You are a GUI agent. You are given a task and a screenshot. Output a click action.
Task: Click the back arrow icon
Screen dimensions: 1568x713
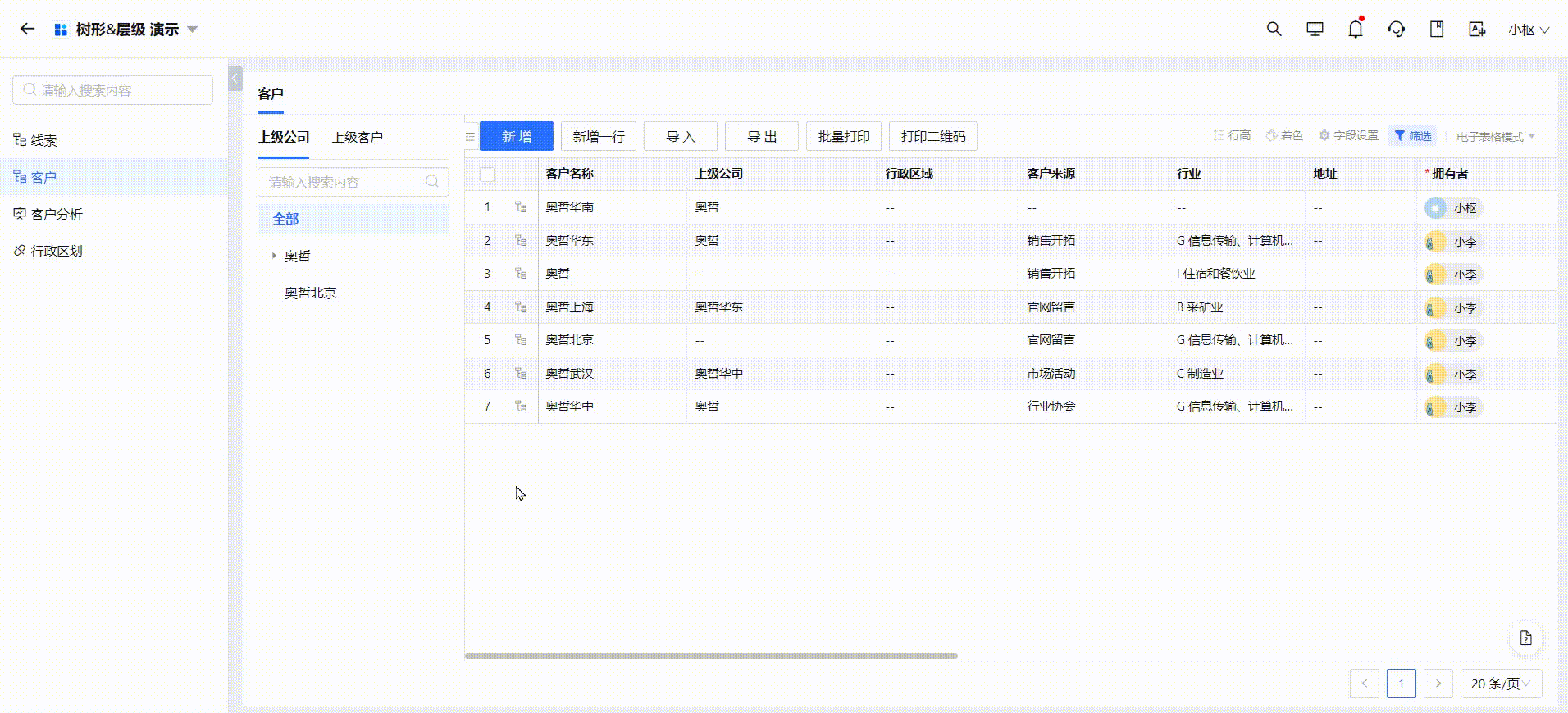tap(27, 30)
